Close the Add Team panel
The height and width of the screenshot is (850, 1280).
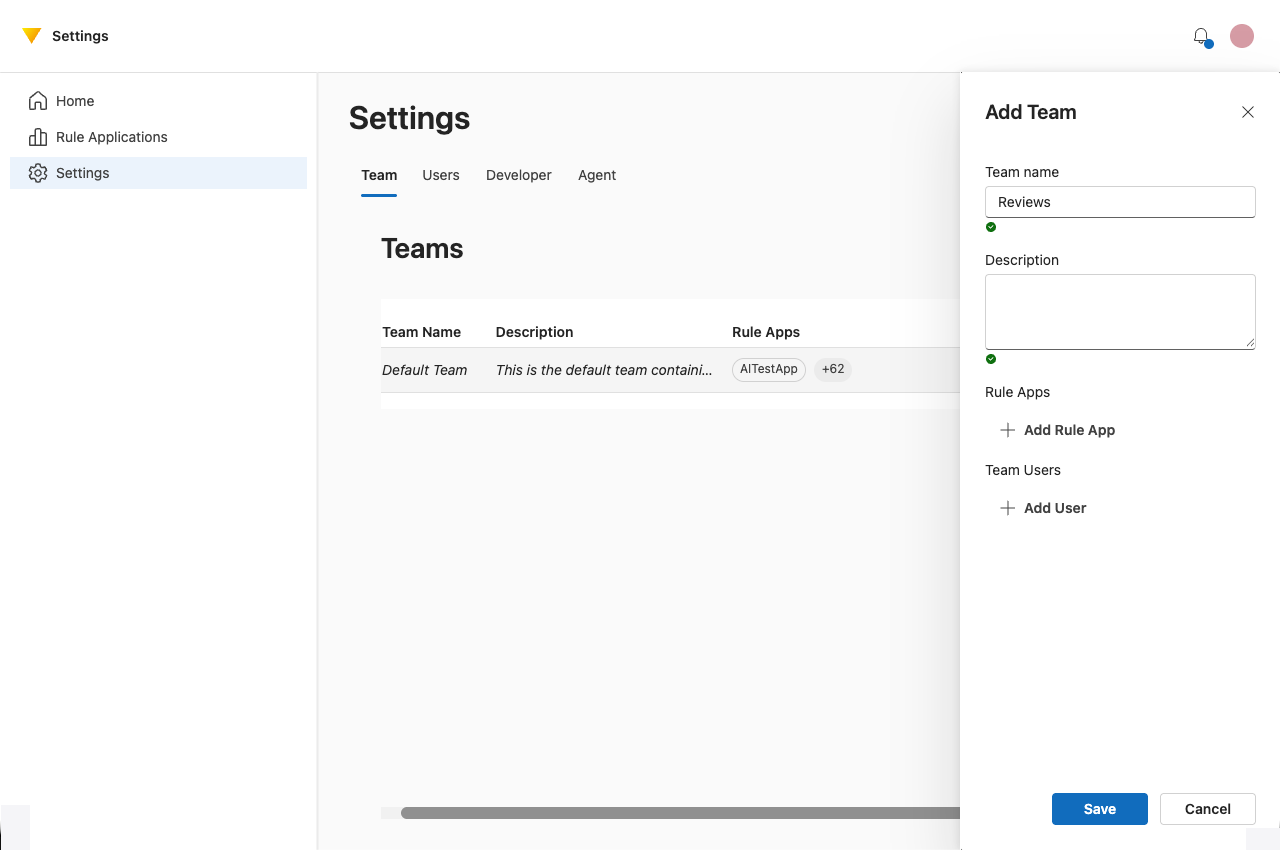point(1247,112)
